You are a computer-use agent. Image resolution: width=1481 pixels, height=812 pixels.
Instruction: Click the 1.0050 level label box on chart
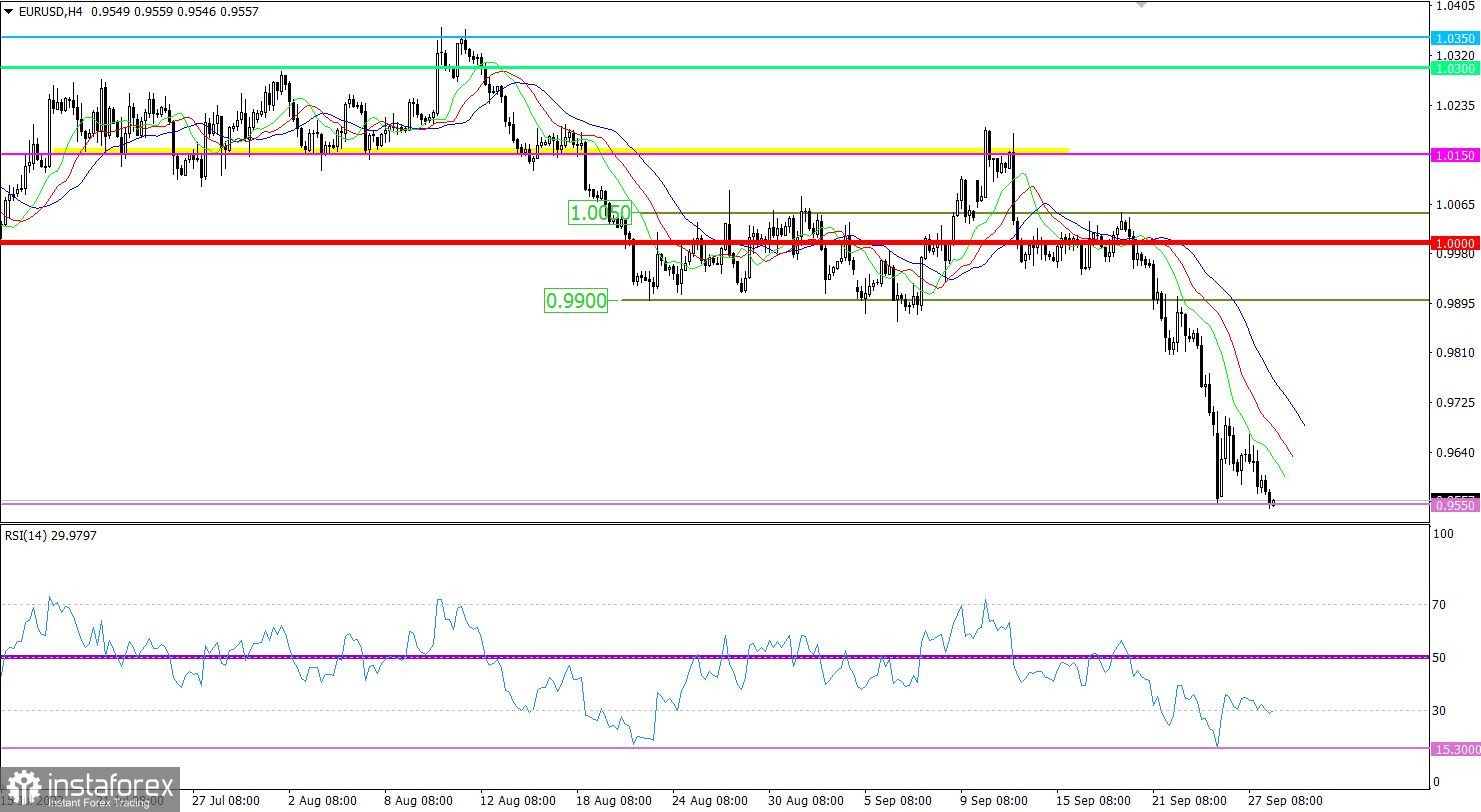click(x=600, y=212)
